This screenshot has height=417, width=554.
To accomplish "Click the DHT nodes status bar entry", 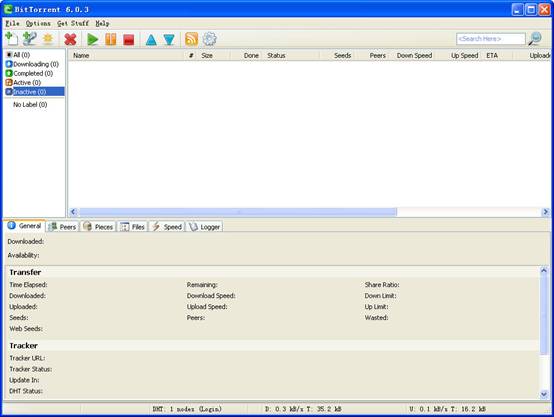I will click(x=187, y=409).
